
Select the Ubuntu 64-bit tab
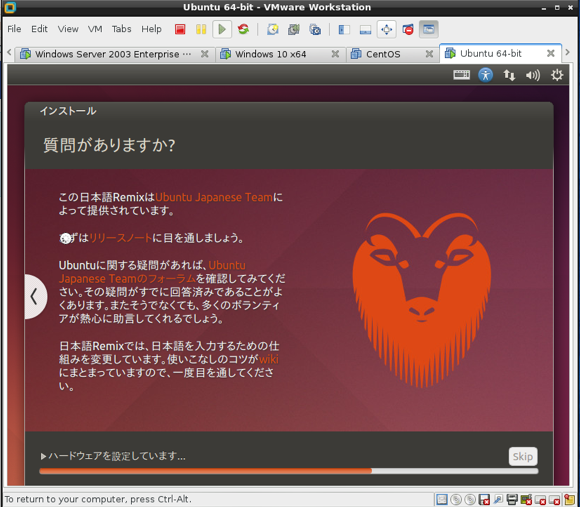pyautogui.click(x=500, y=54)
